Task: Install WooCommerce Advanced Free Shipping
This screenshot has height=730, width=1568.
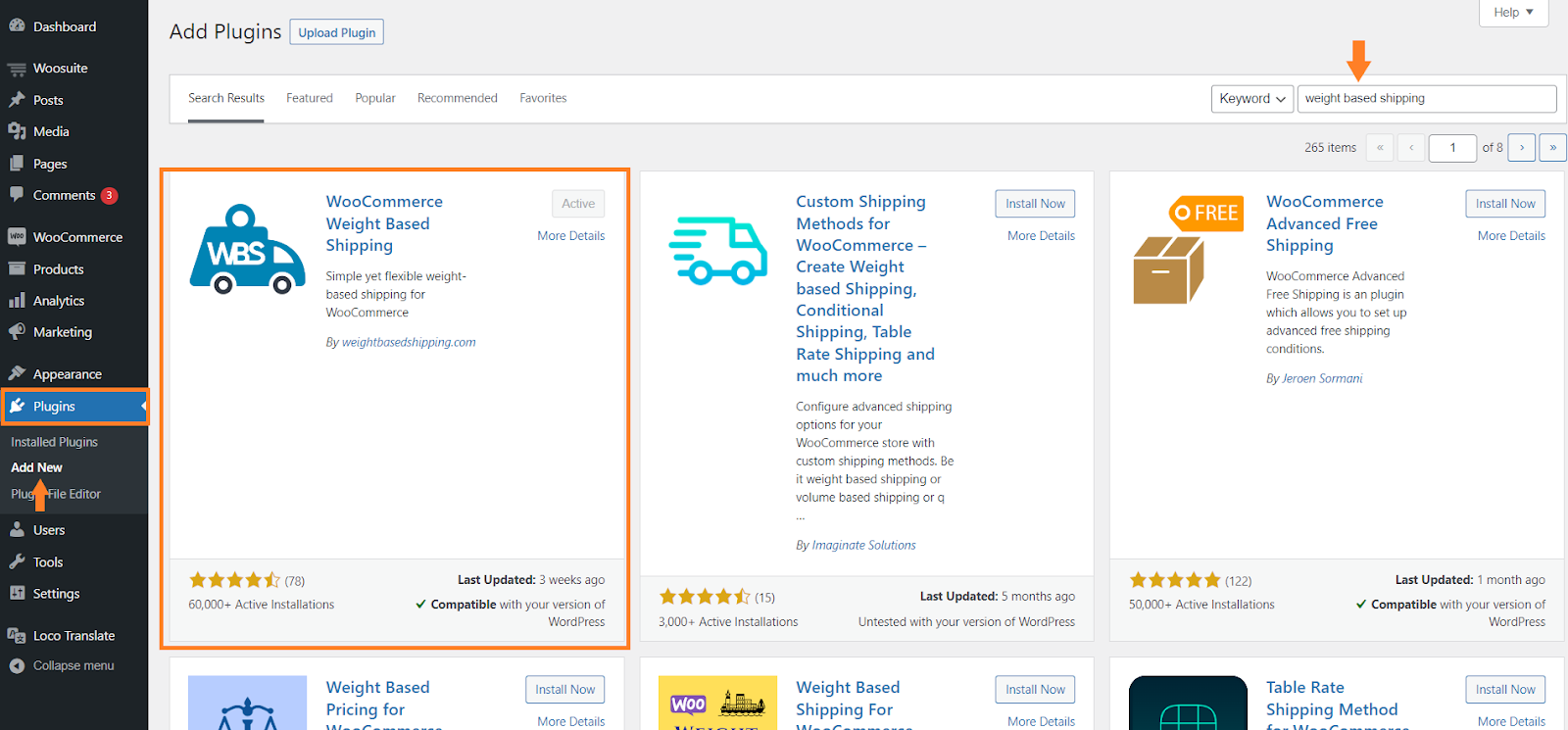Action: coord(1505,204)
